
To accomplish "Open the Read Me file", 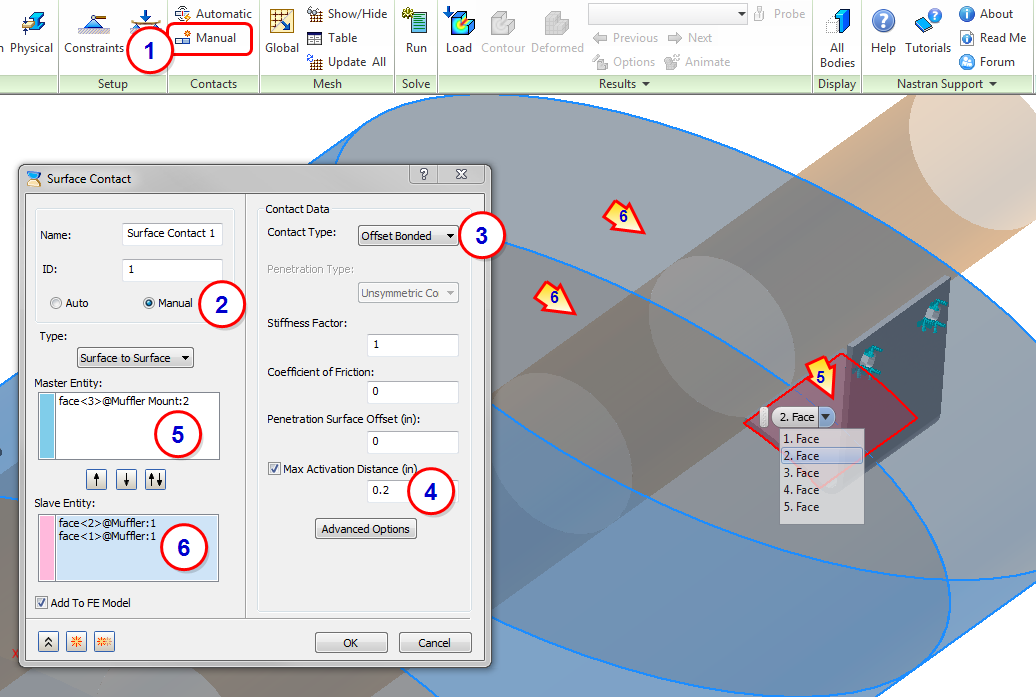I will point(993,38).
